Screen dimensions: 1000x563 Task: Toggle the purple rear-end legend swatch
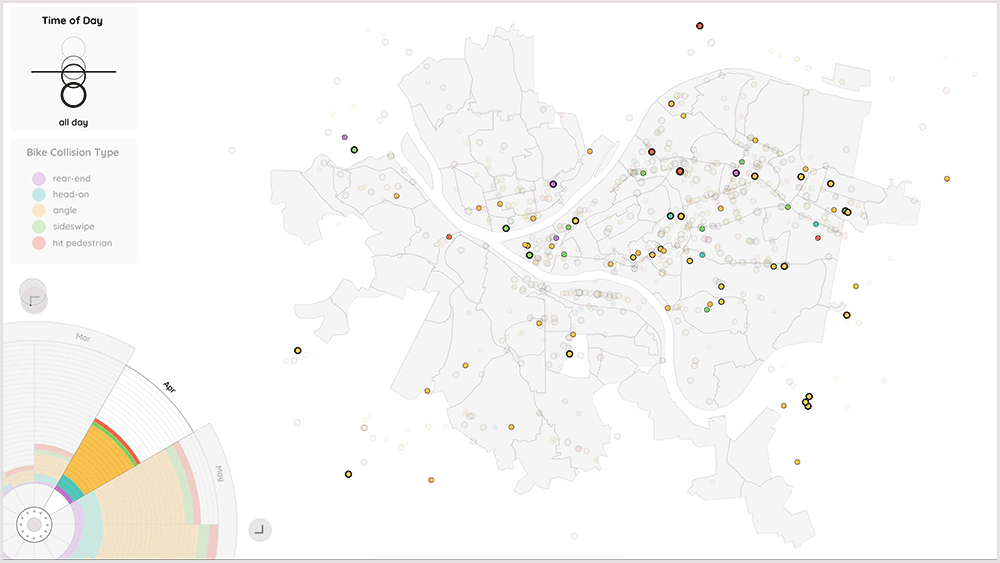tap(39, 179)
